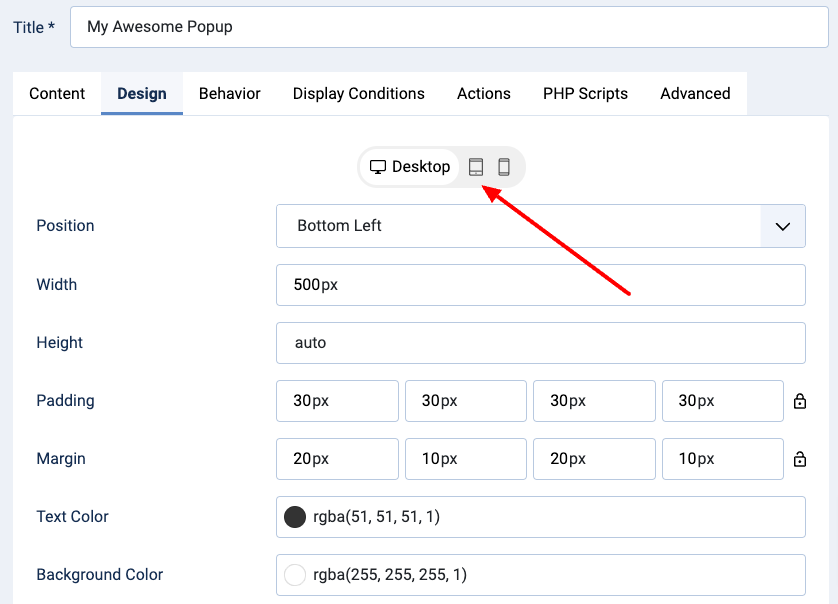Focus the Title field with My Awesome Popup

pyautogui.click(x=449, y=27)
